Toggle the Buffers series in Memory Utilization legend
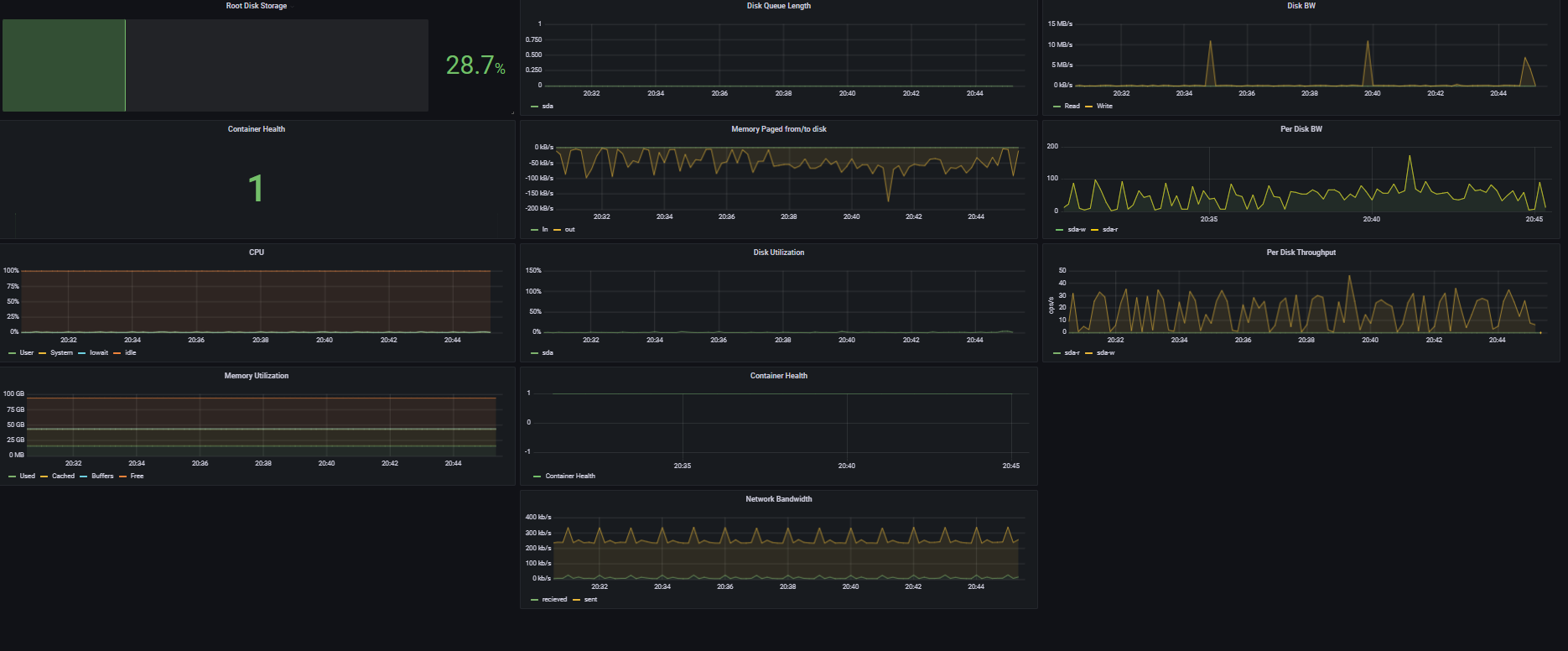Viewport: 1568px width, 651px height. [102, 477]
